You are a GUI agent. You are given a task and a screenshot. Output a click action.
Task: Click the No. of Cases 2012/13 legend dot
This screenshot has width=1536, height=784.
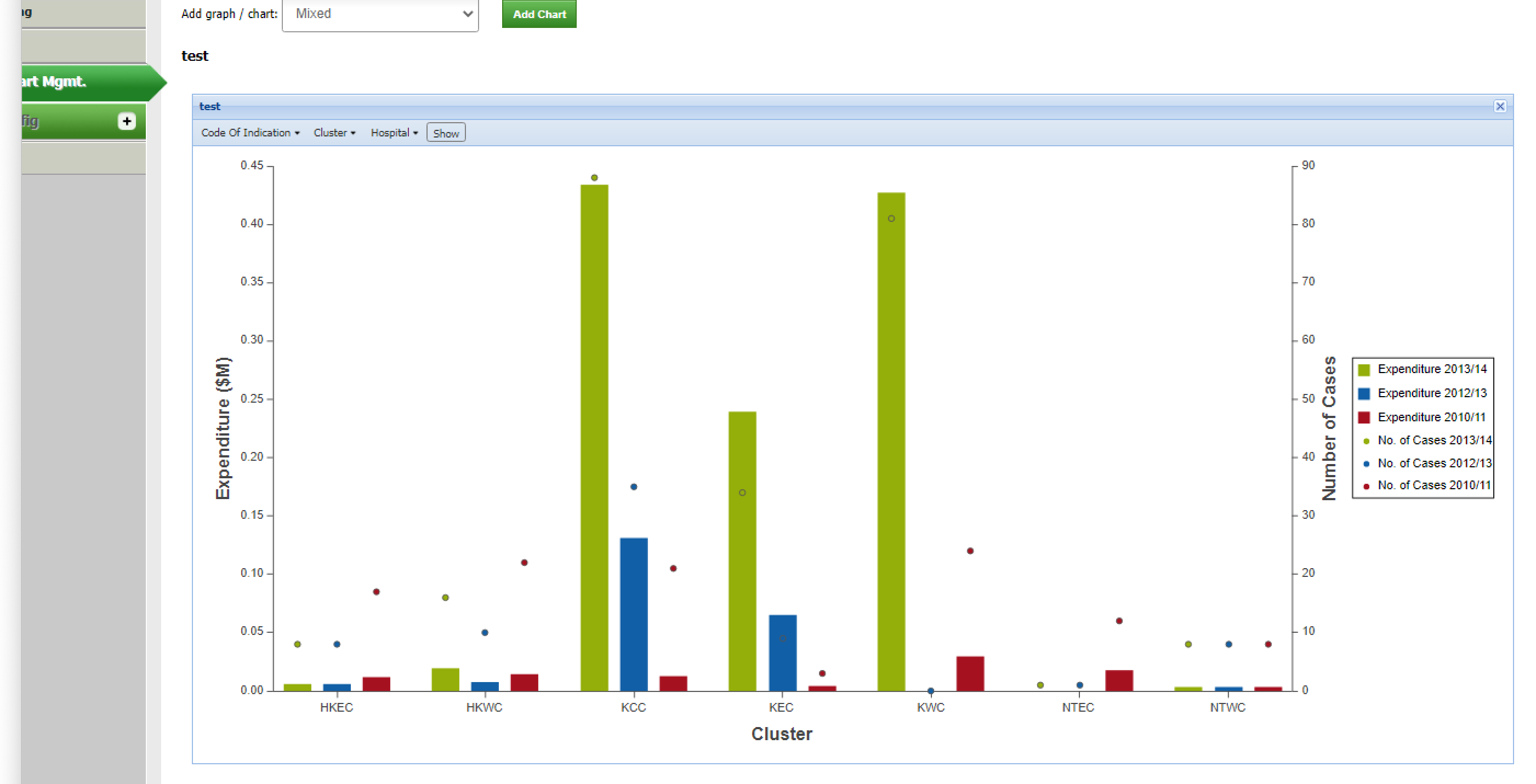click(1366, 463)
